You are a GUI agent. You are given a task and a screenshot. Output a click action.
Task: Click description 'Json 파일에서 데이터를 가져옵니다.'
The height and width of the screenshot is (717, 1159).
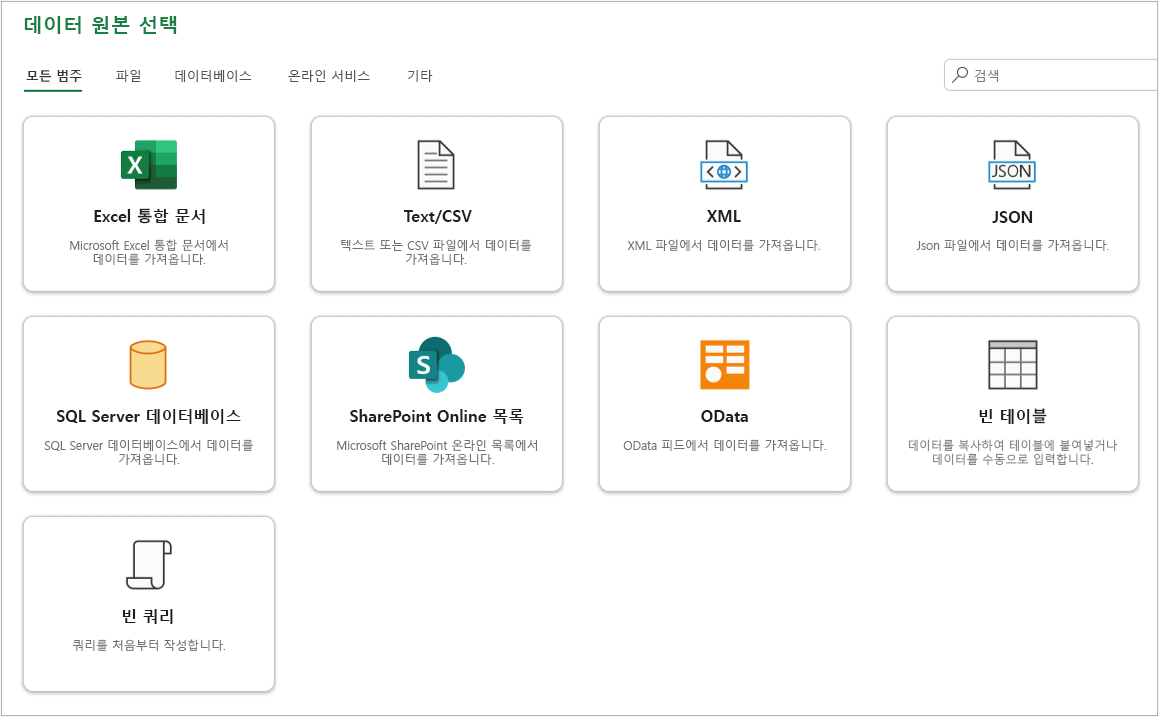[1013, 245]
